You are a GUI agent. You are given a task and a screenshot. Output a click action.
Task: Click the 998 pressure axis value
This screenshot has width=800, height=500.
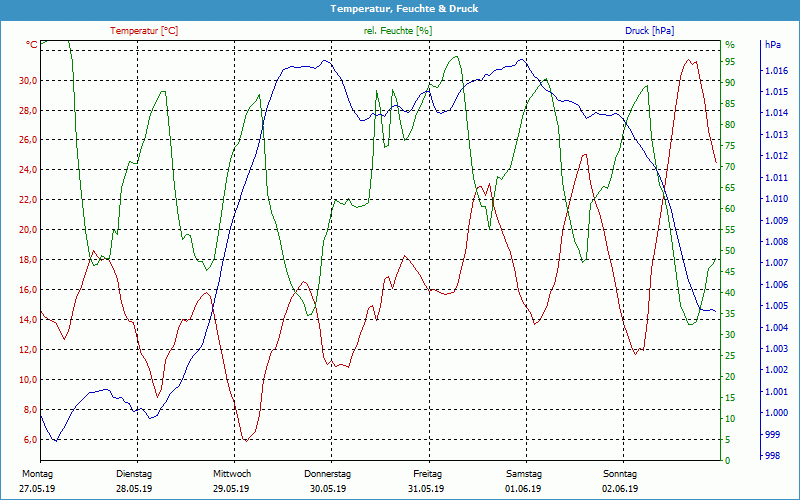pyautogui.click(x=772, y=456)
